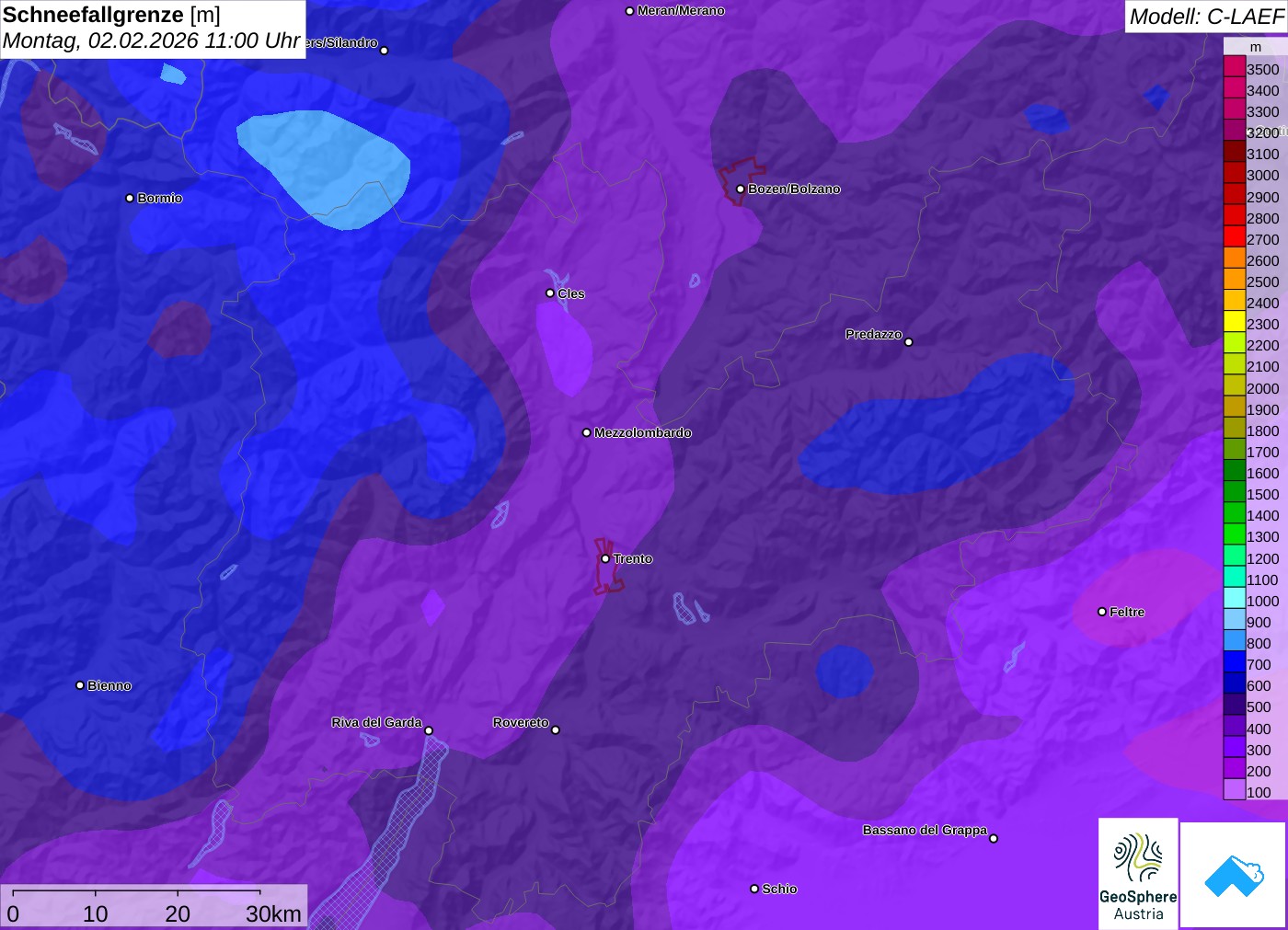Click the 10 mark on the scale bar

click(x=96, y=913)
